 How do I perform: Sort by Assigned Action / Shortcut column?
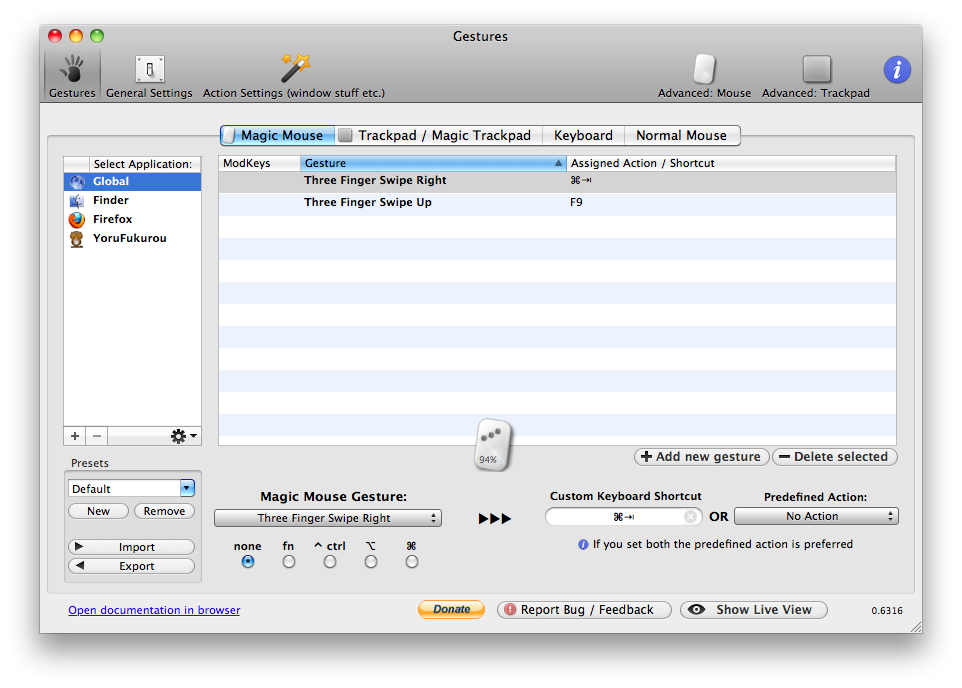[731, 163]
